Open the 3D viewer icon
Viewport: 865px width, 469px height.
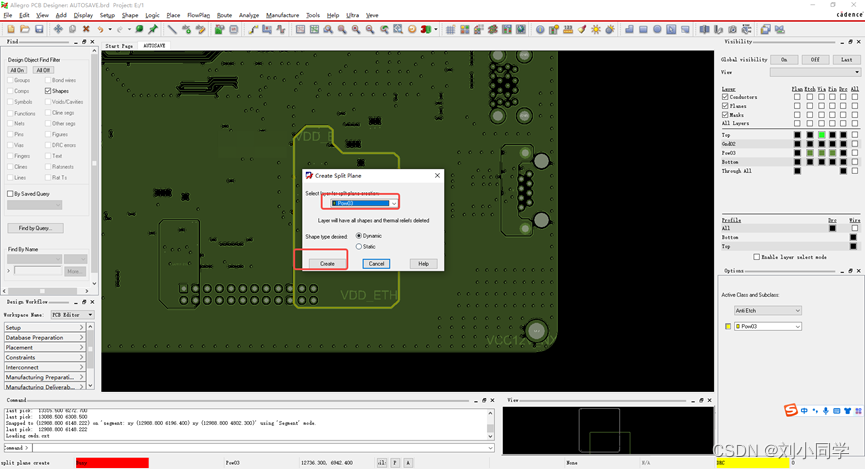[426, 29]
